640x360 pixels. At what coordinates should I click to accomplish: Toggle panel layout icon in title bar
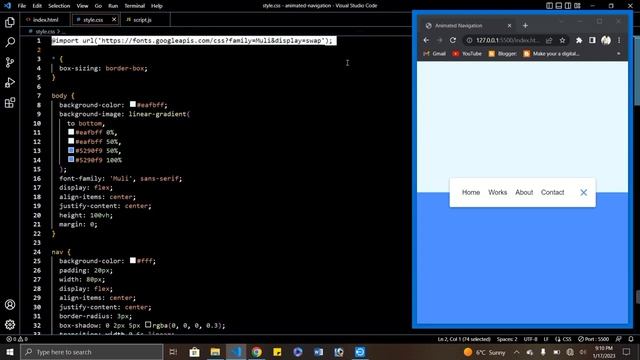[x=559, y=6]
